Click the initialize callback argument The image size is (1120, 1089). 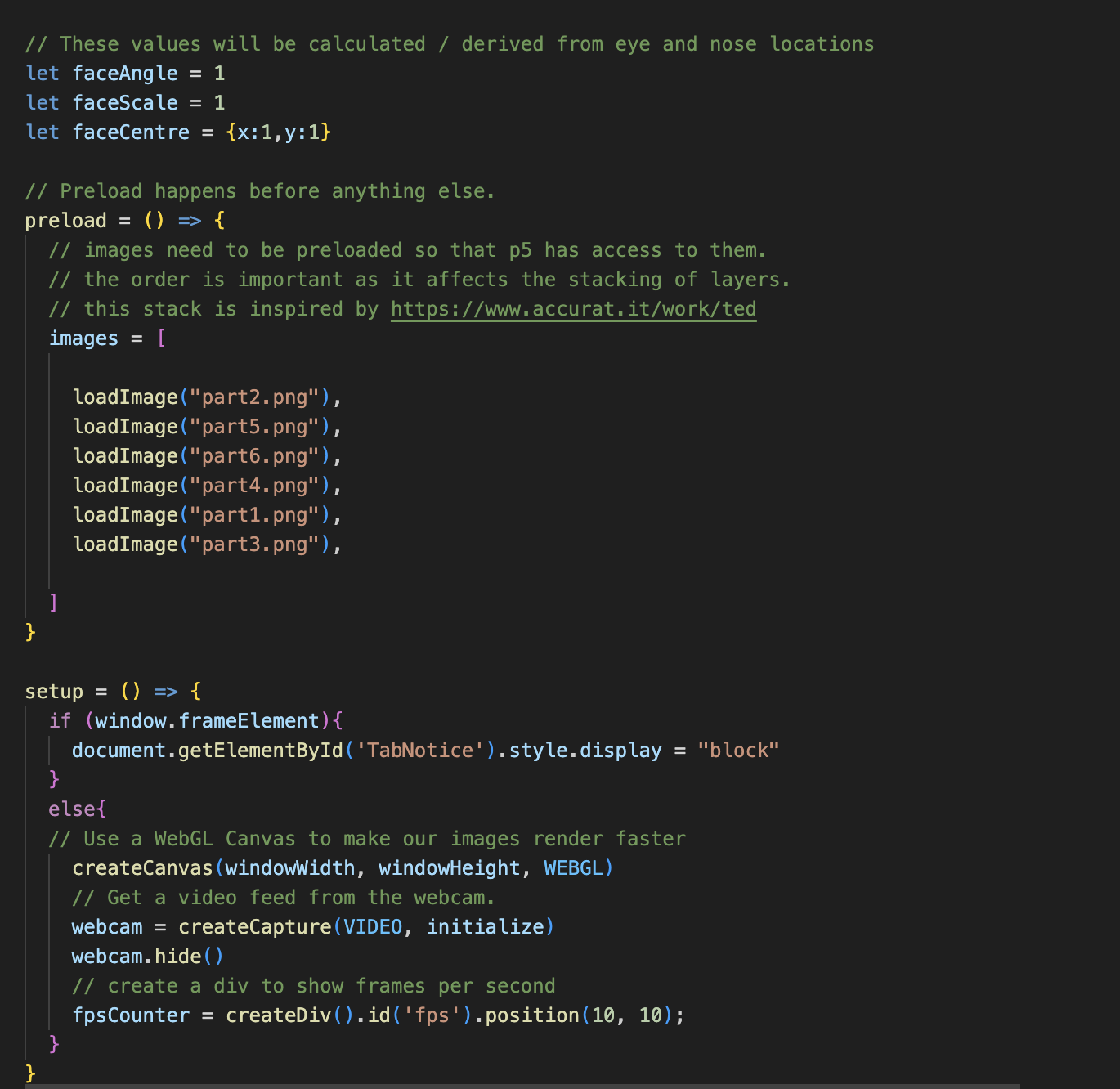pos(486,927)
